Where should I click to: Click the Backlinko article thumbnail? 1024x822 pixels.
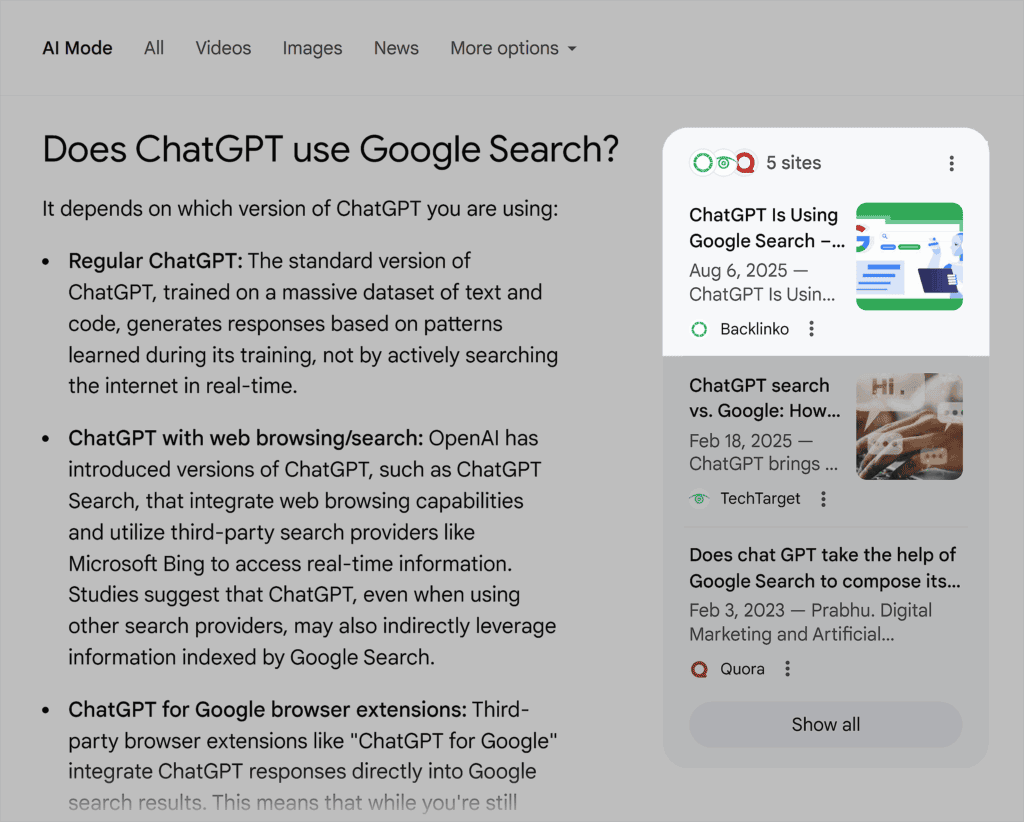[909, 256]
